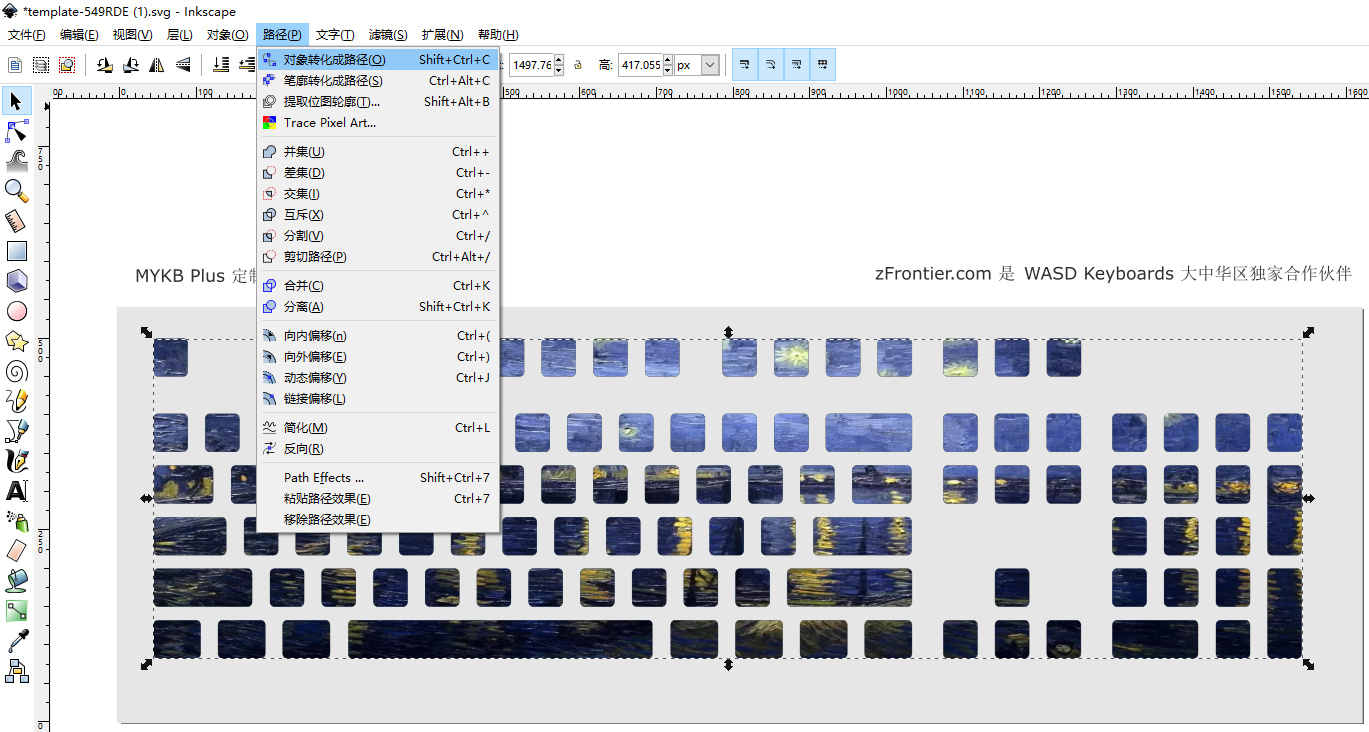Flip selection vertically icon
The width and height of the screenshot is (1369, 732).
182,65
